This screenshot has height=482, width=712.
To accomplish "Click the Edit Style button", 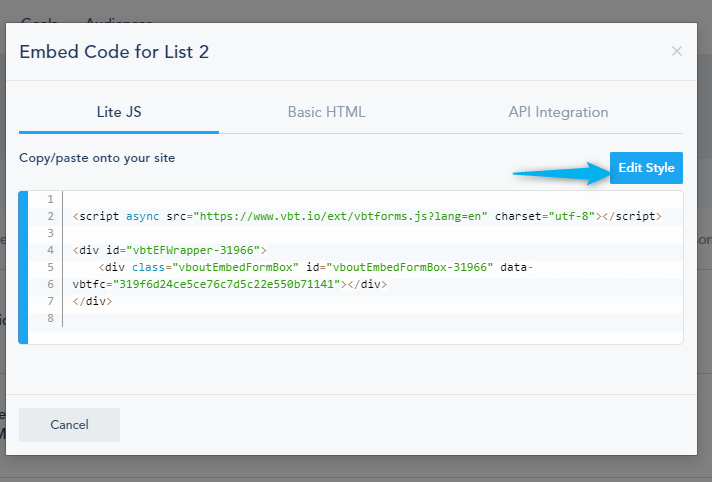I will pos(646,168).
